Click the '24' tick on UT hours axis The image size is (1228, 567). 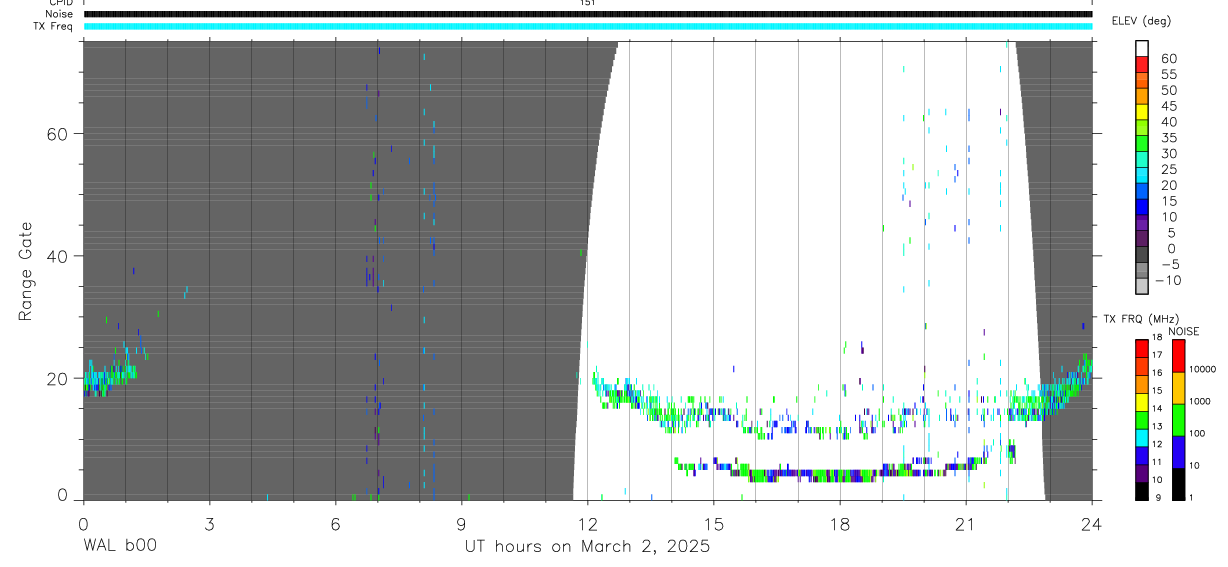click(1092, 523)
